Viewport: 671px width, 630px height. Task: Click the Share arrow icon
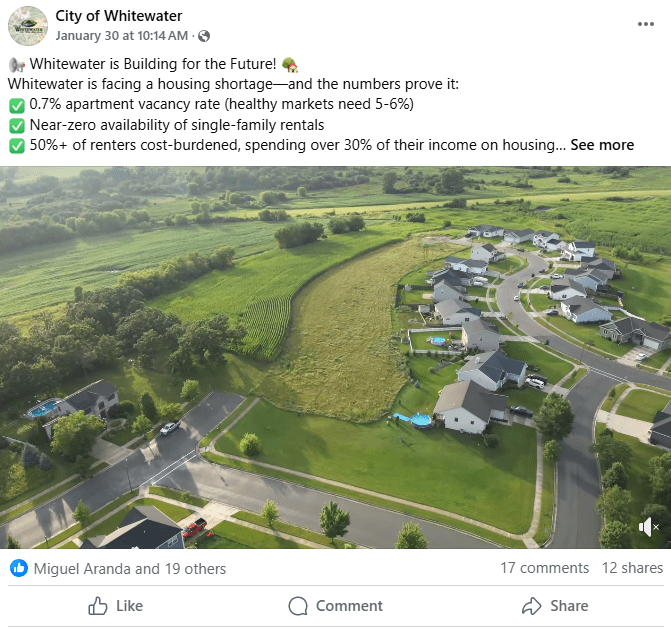point(532,606)
